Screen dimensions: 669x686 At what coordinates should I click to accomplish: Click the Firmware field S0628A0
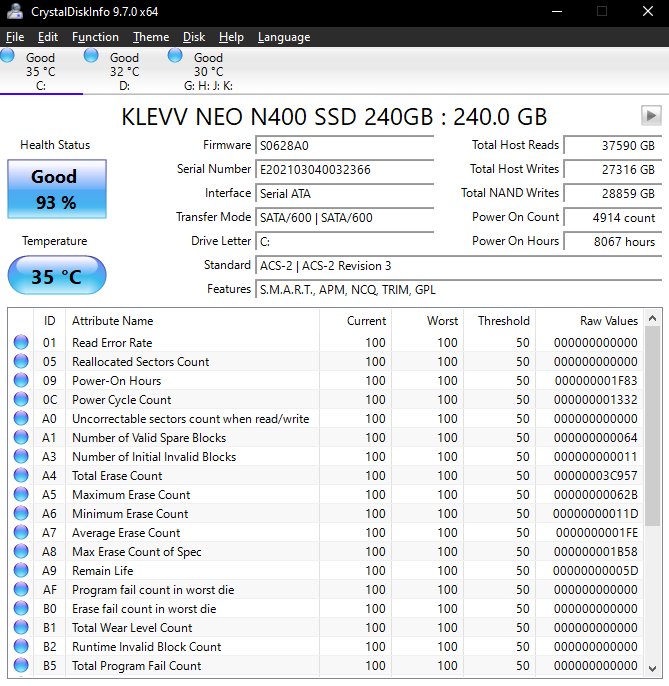344,145
